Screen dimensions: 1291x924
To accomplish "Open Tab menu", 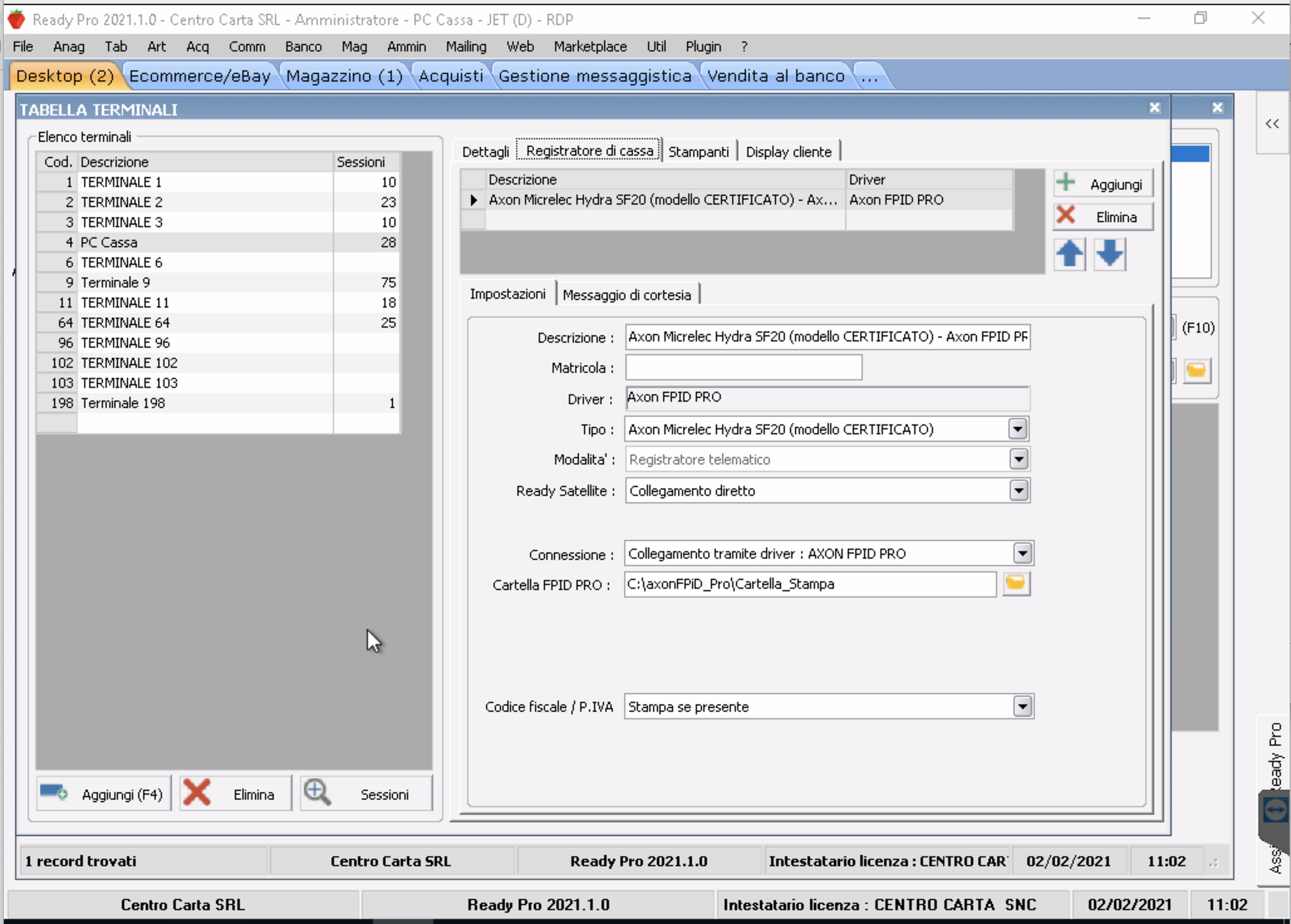I will point(116,46).
